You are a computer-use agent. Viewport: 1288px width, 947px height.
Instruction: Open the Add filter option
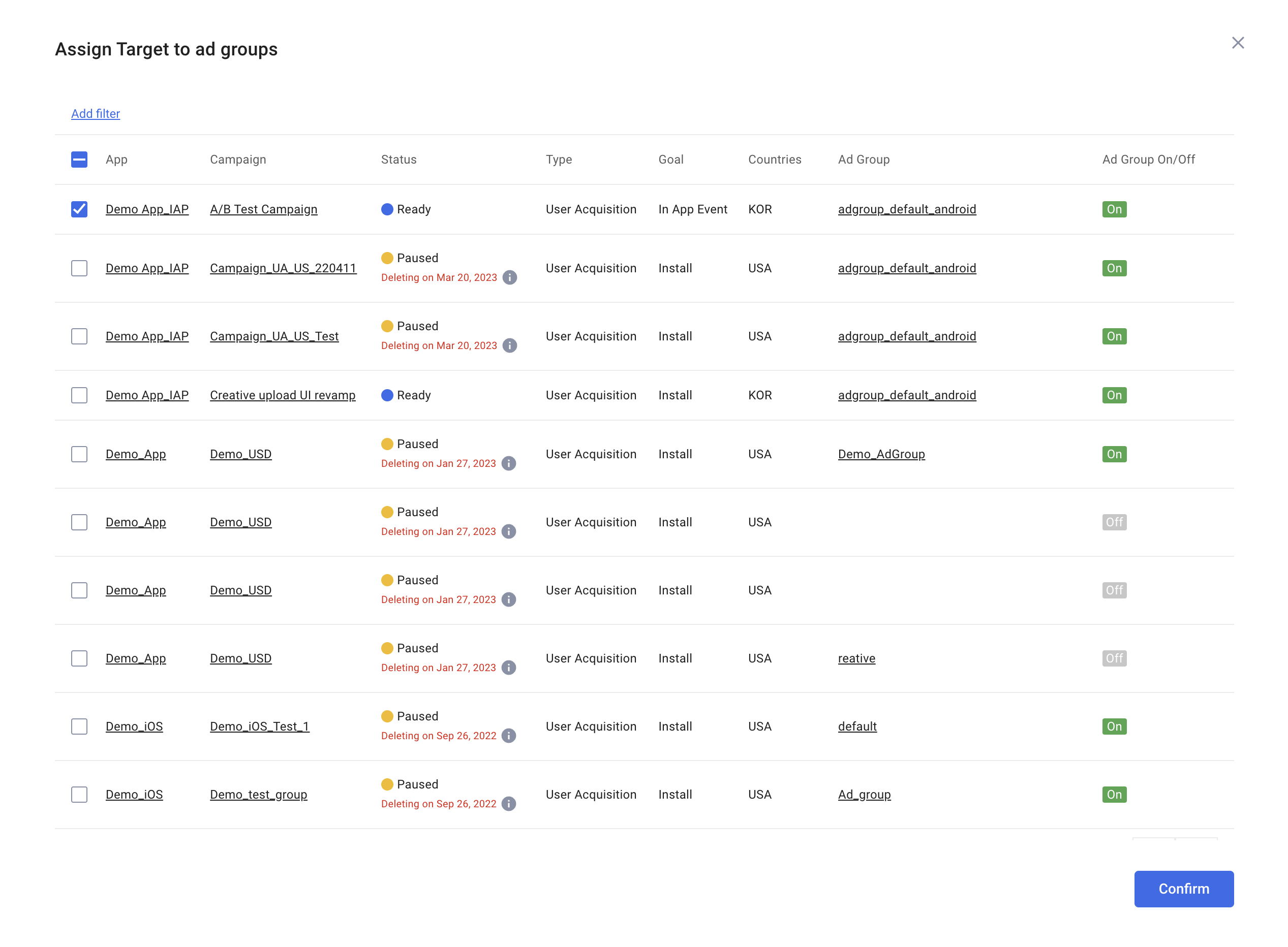pos(95,113)
